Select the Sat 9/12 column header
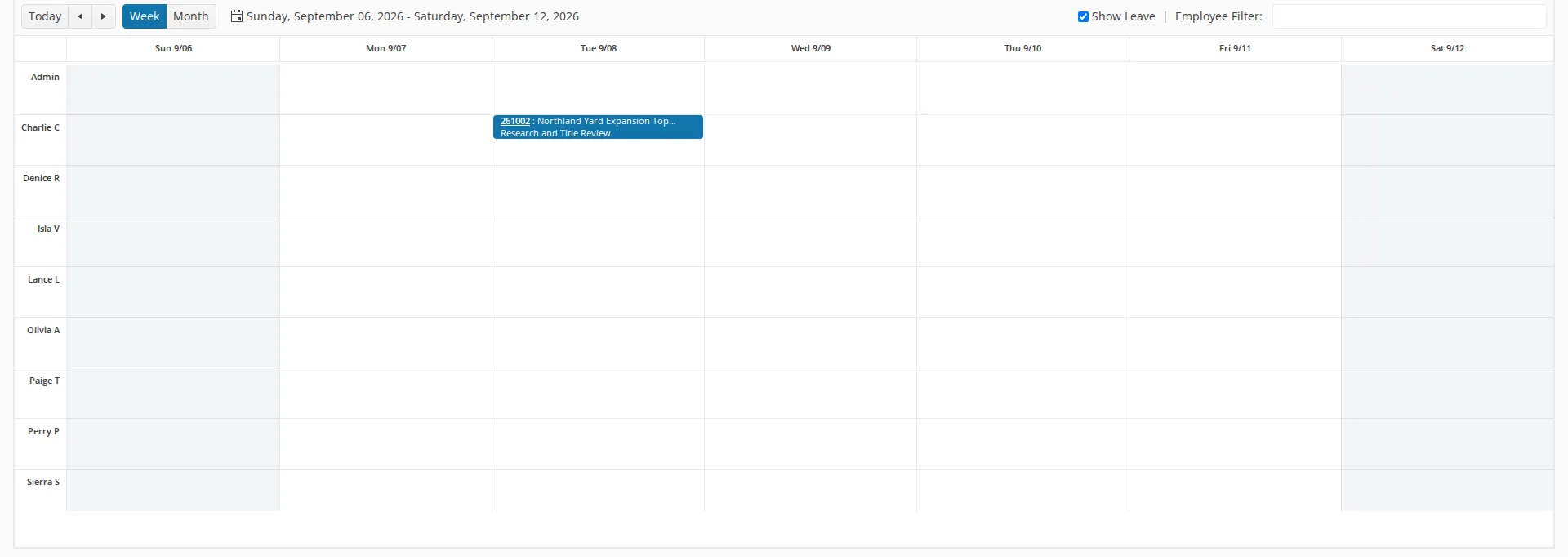This screenshot has height=557, width=1568. [x=1447, y=48]
